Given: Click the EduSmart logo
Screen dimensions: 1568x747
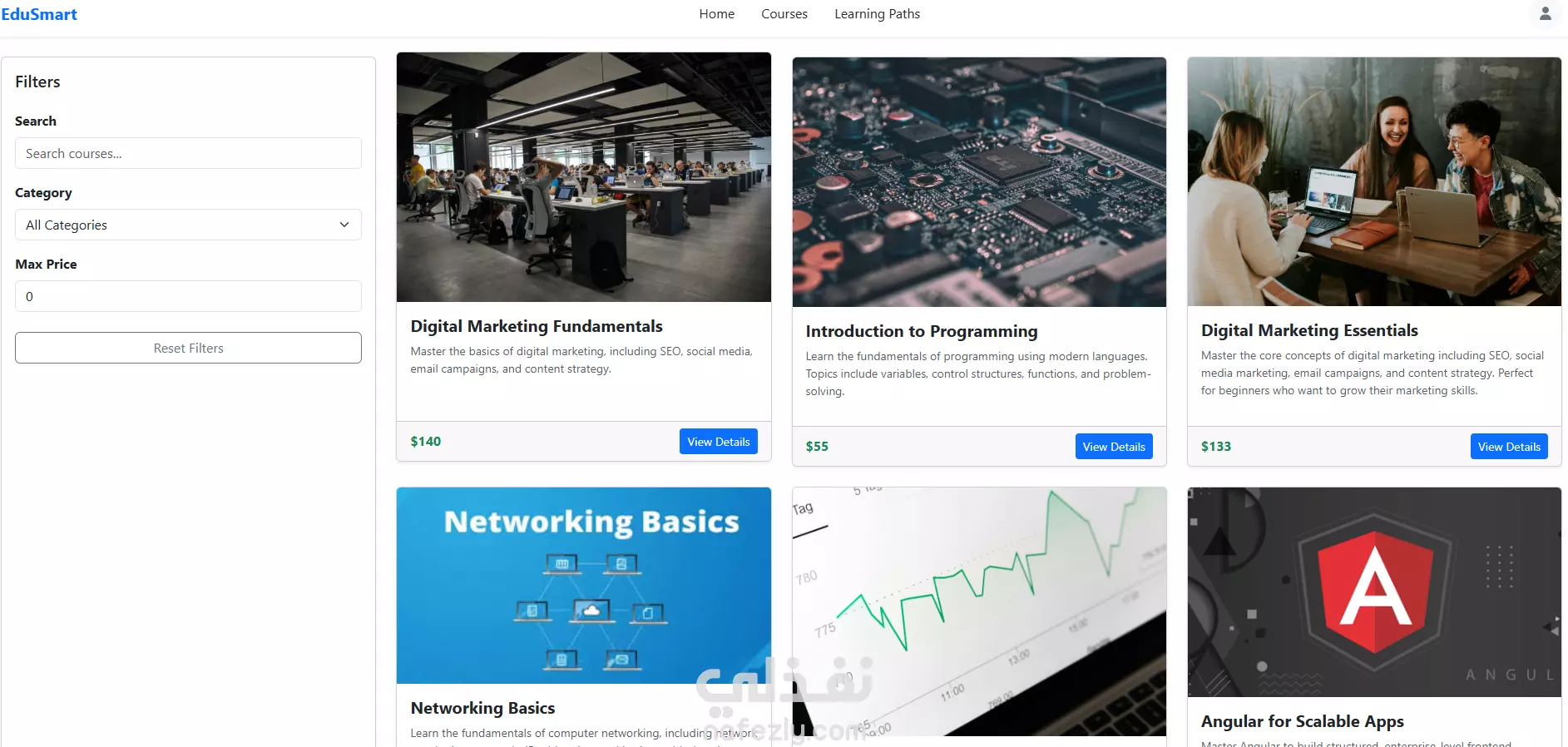Looking at the screenshot, I should click(39, 14).
